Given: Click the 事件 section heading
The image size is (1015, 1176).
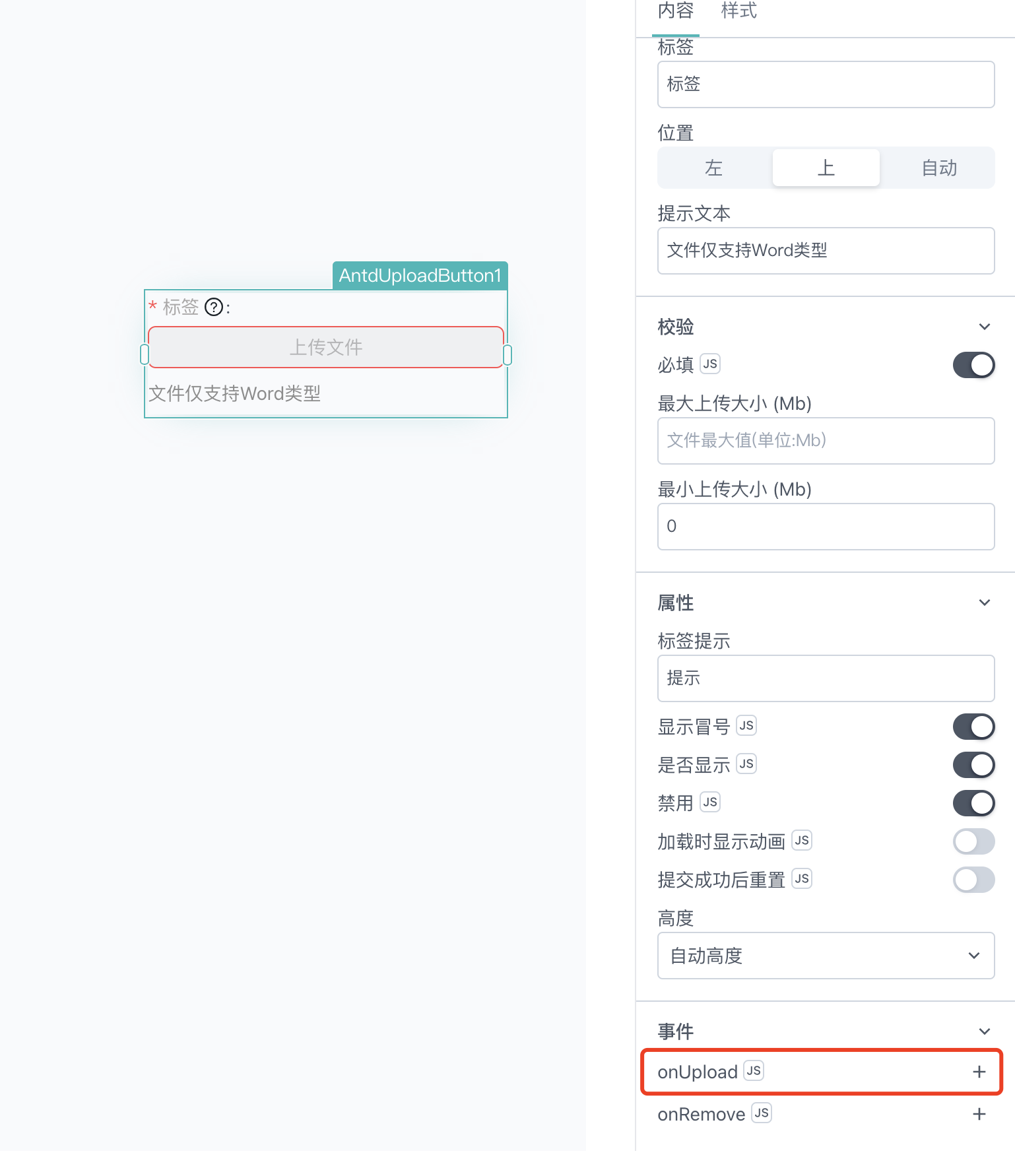Looking at the screenshot, I should (x=676, y=1031).
